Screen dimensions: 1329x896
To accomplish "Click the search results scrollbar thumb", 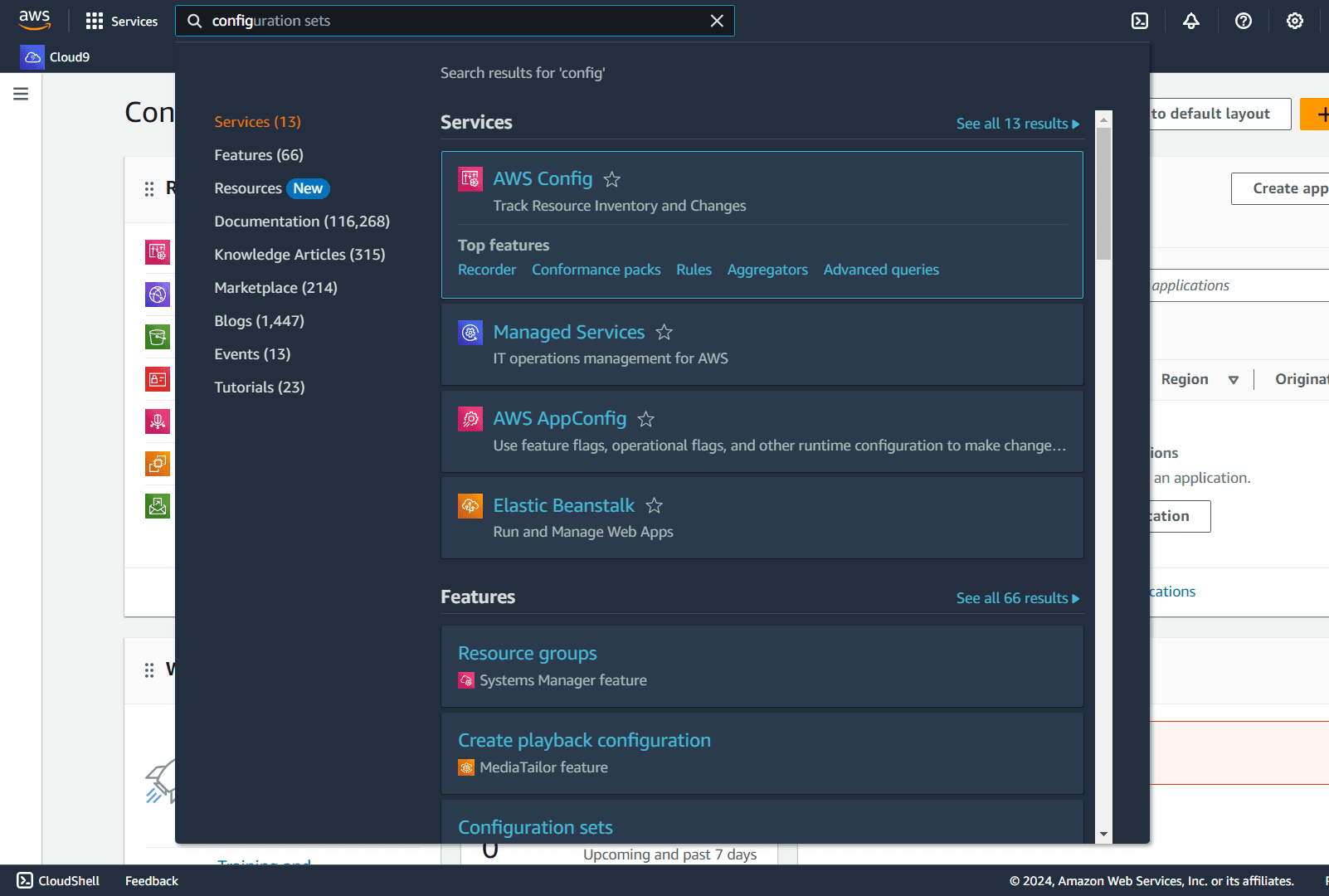I will tap(1103, 193).
